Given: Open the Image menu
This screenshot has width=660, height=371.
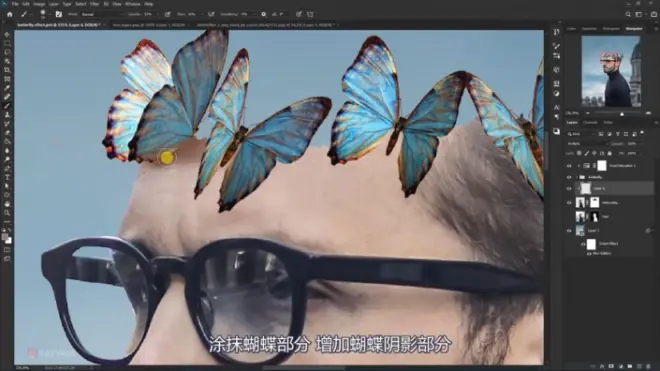Looking at the screenshot, I should click(39, 4).
